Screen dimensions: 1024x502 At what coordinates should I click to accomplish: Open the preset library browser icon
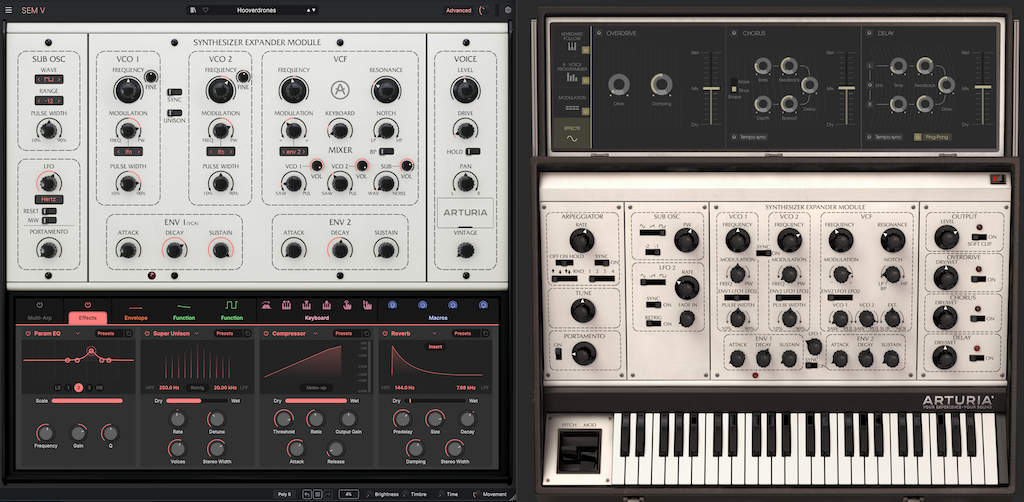pyautogui.click(x=193, y=10)
